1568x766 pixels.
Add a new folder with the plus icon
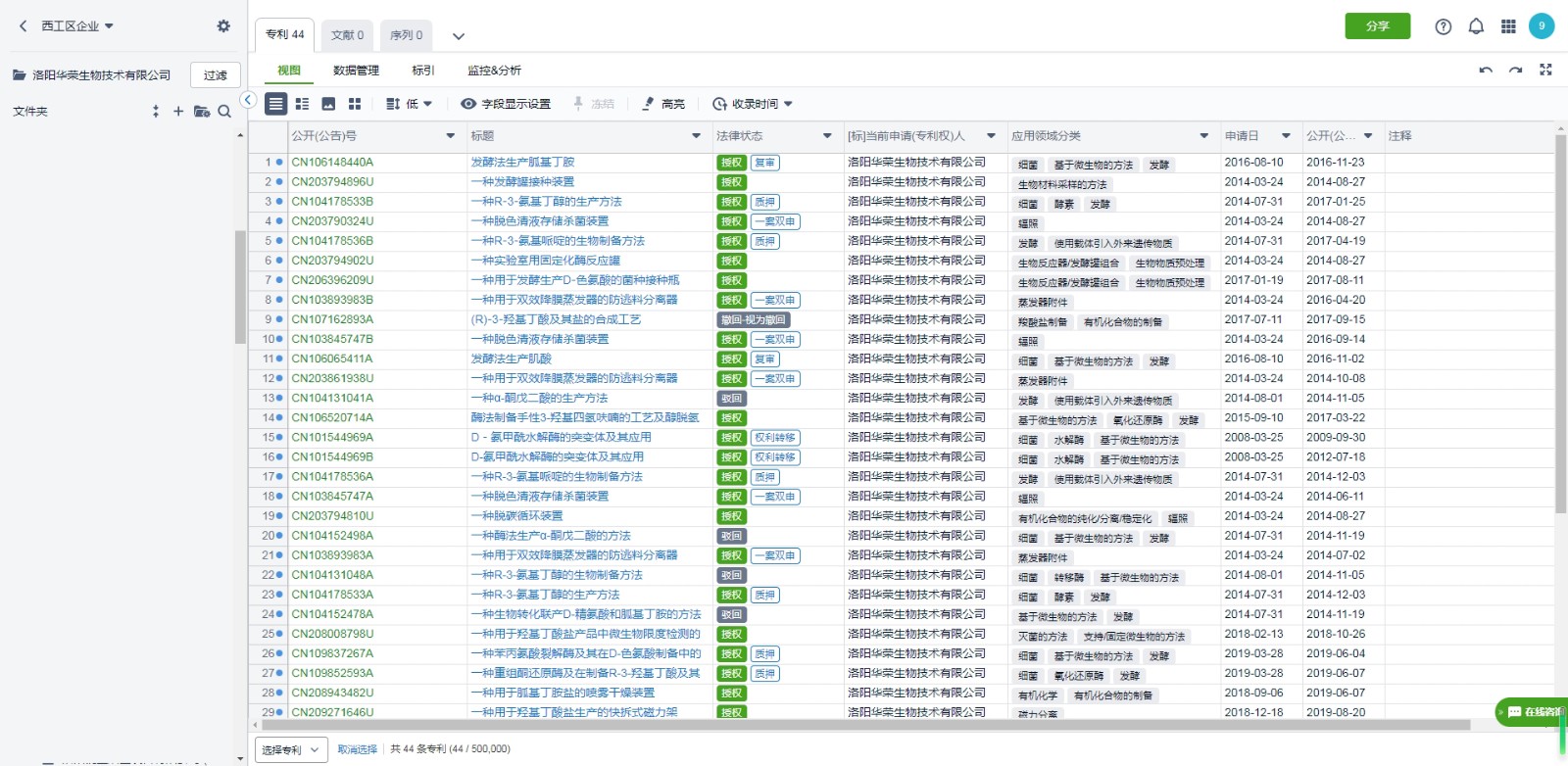tap(178, 112)
